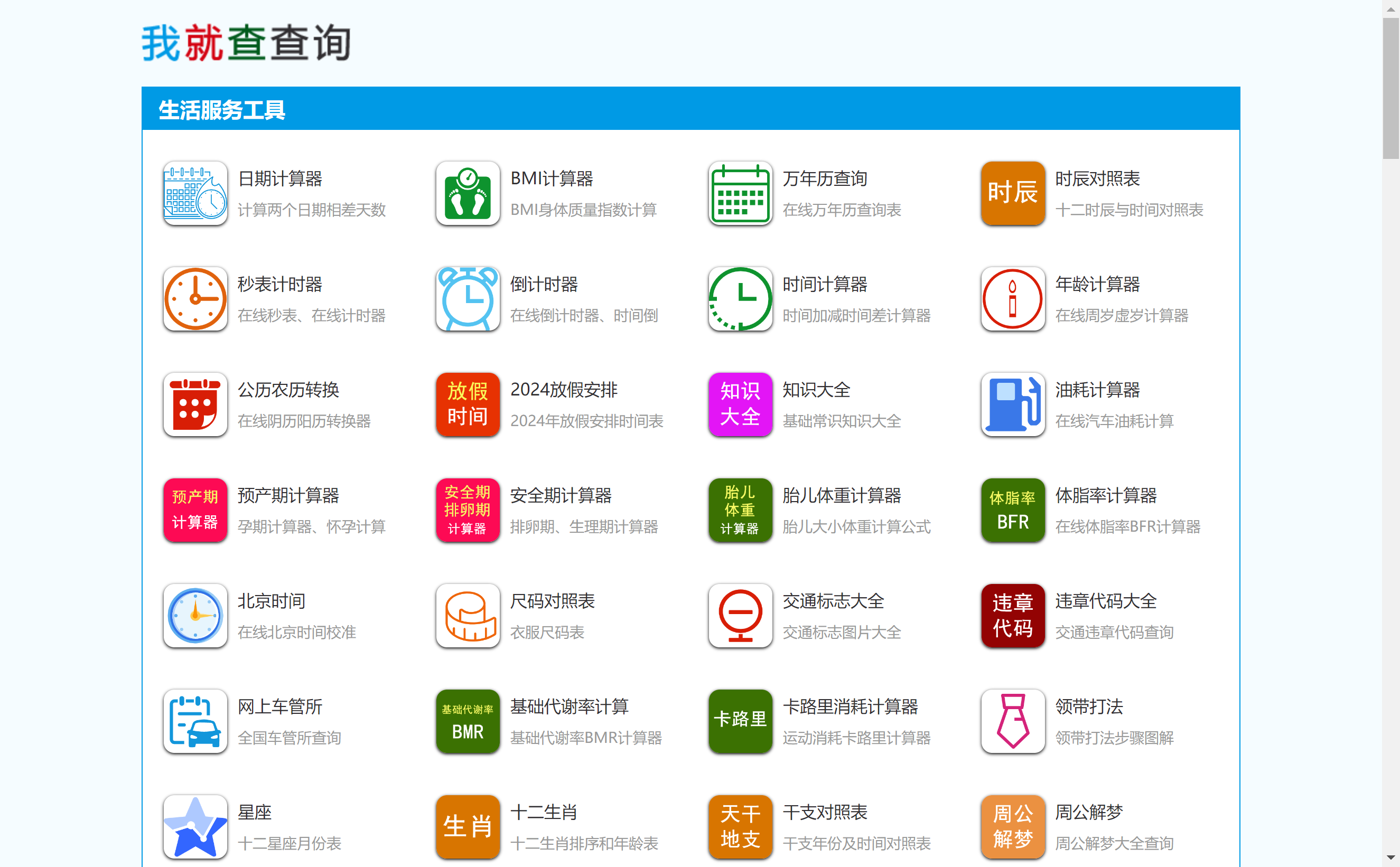1400x867 pixels.
Task: Open the 十二生肖 title link
Action: (x=544, y=812)
